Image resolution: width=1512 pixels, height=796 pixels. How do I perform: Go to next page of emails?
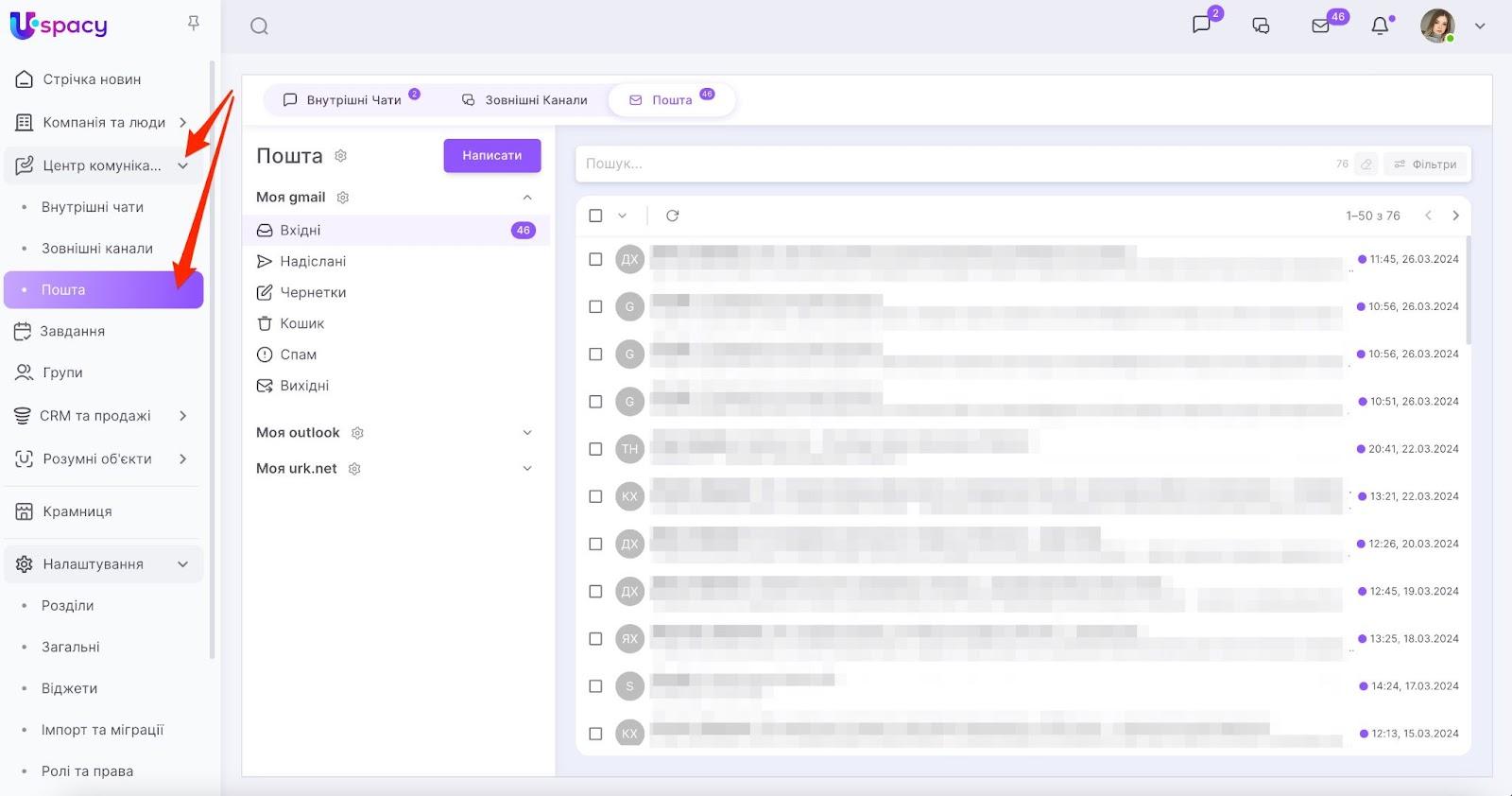[x=1455, y=216]
